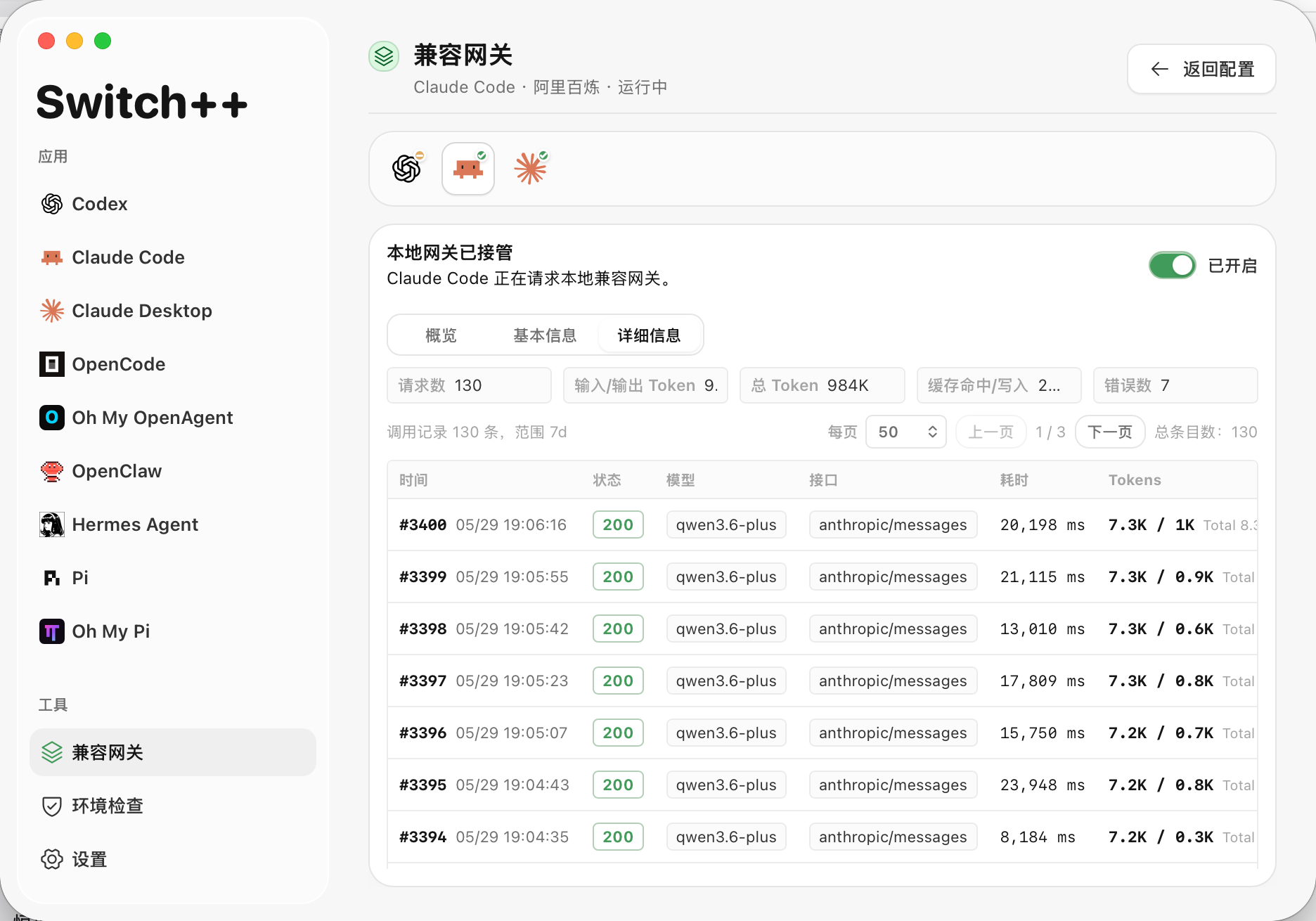Click the subtitle Claude Code · 阿里百炼 · 运行中
Screen dimensions: 1316x921
coord(541,87)
